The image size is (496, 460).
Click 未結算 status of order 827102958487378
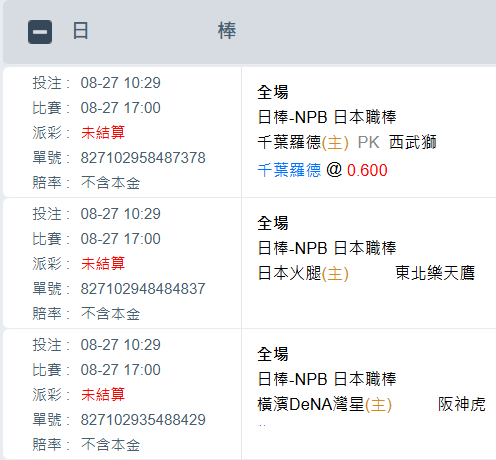pos(103,132)
